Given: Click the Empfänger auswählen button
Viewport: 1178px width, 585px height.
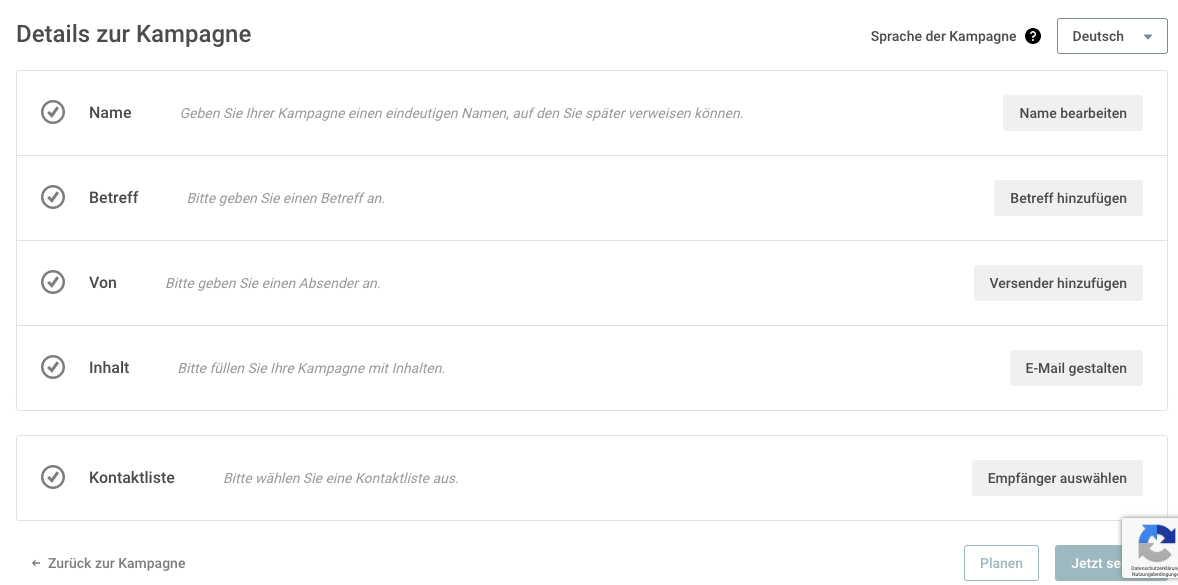Looking at the screenshot, I should [x=1057, y=478].
